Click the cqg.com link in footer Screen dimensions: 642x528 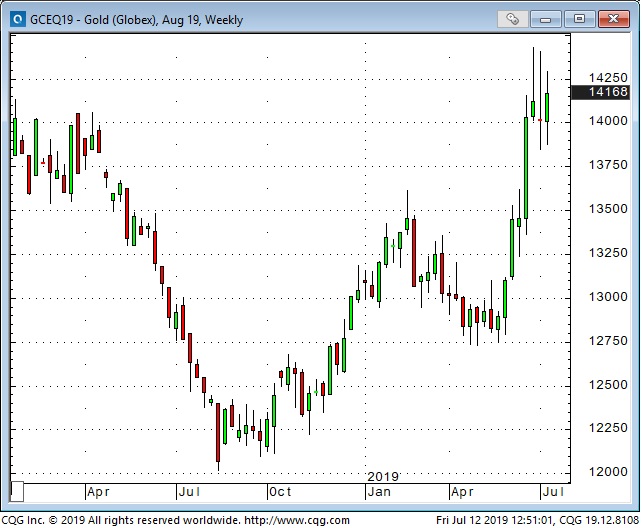297,520
